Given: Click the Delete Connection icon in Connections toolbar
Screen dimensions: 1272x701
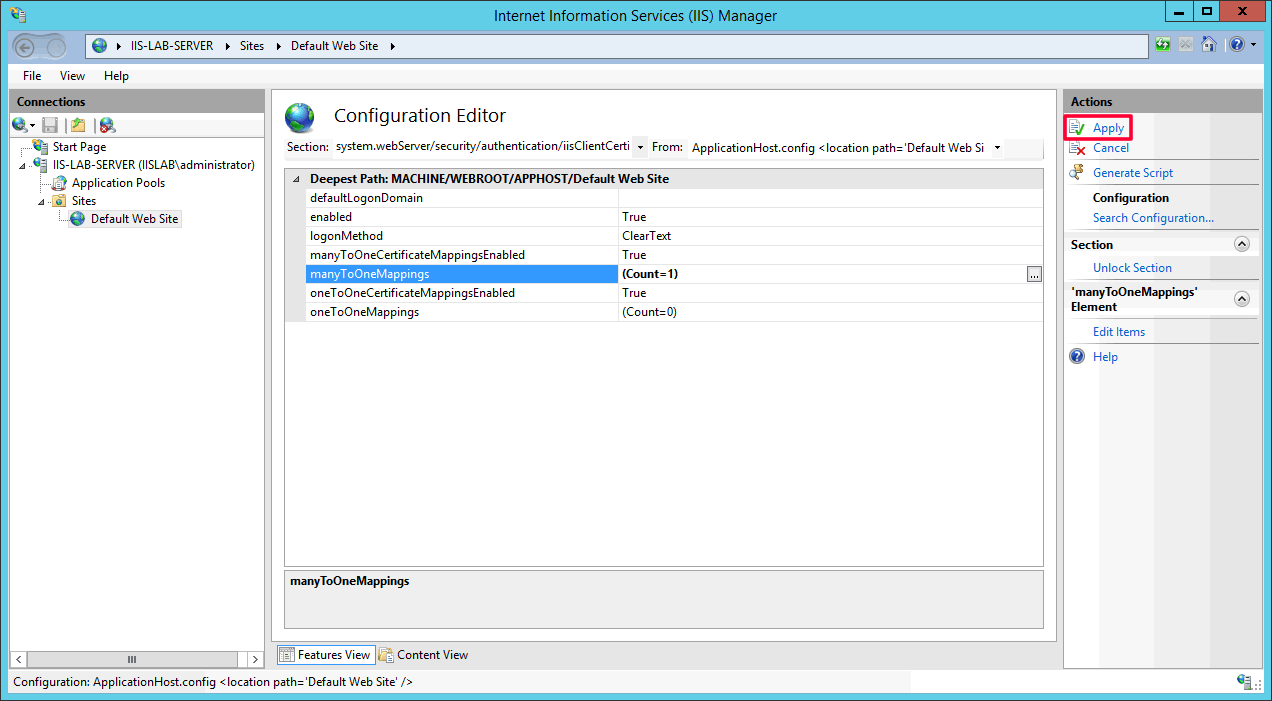Looking at the screenshot, I should point(107,125).
